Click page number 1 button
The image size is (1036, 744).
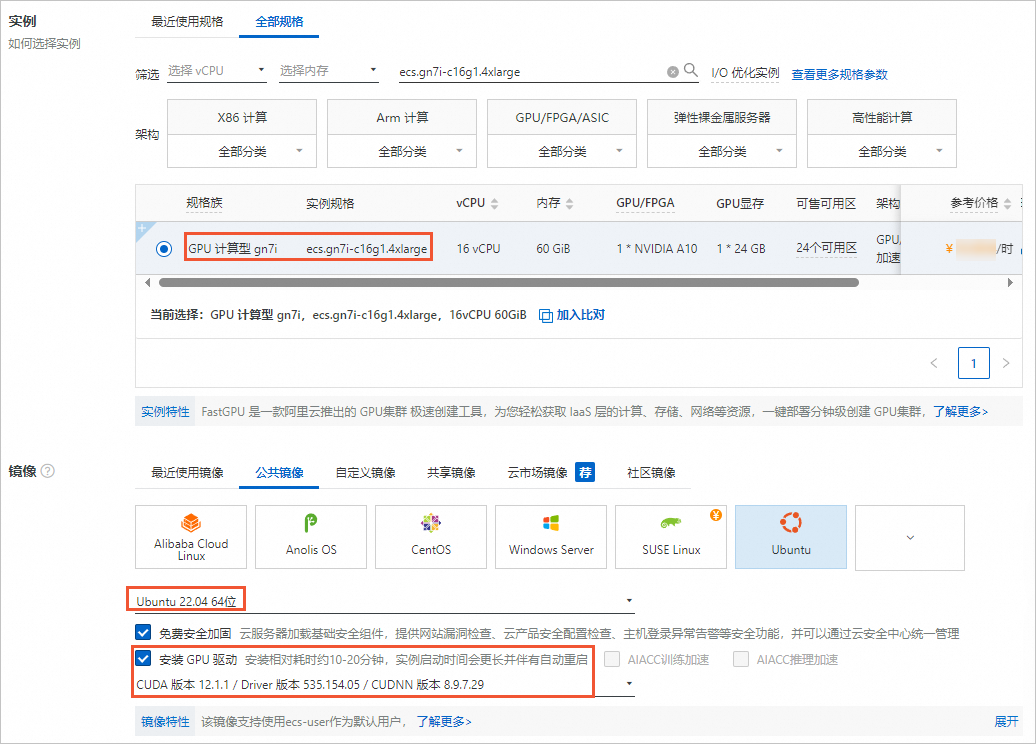coord(973,363)
